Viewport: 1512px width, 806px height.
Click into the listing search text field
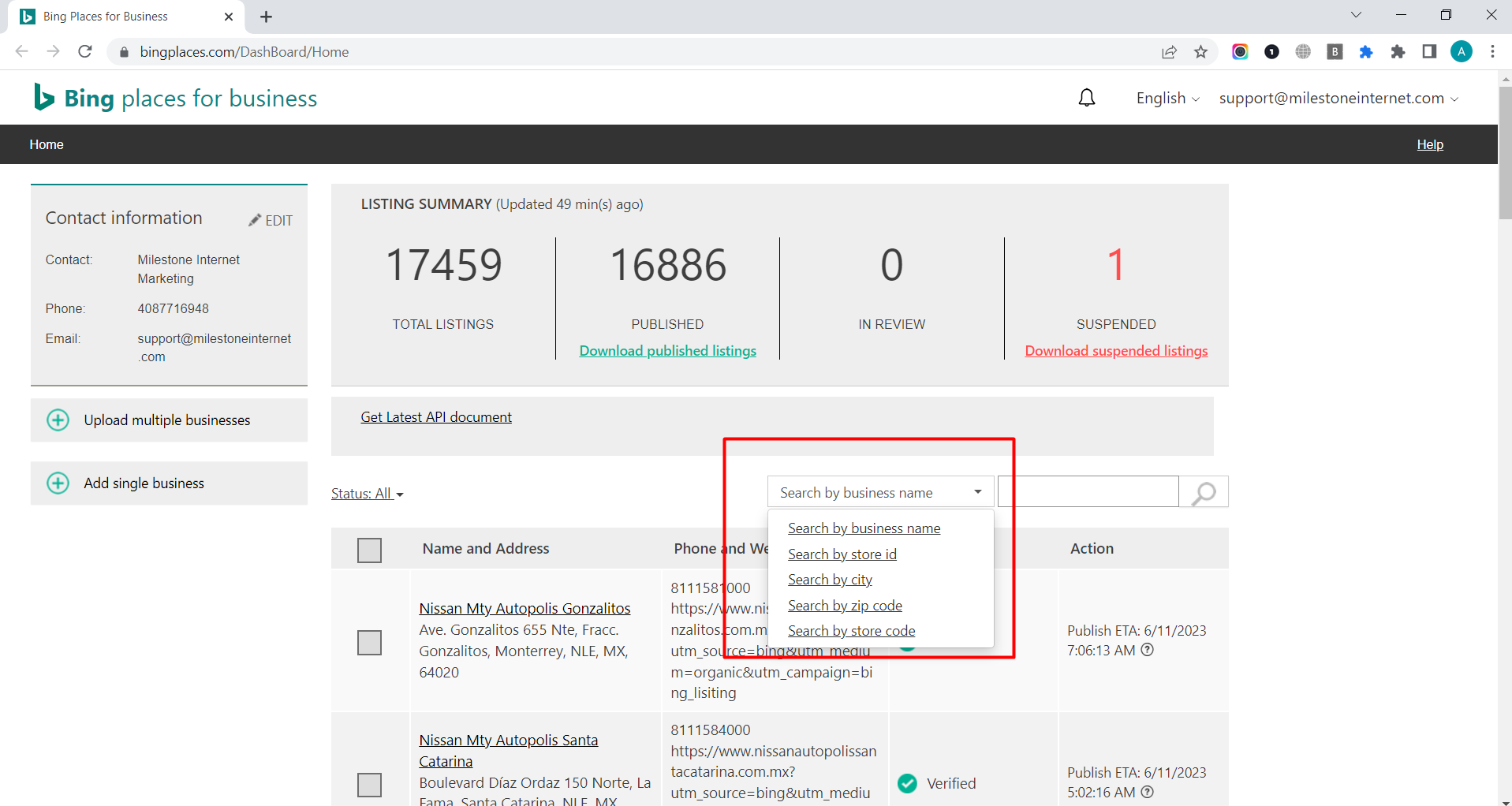(x=1088, y=491)
